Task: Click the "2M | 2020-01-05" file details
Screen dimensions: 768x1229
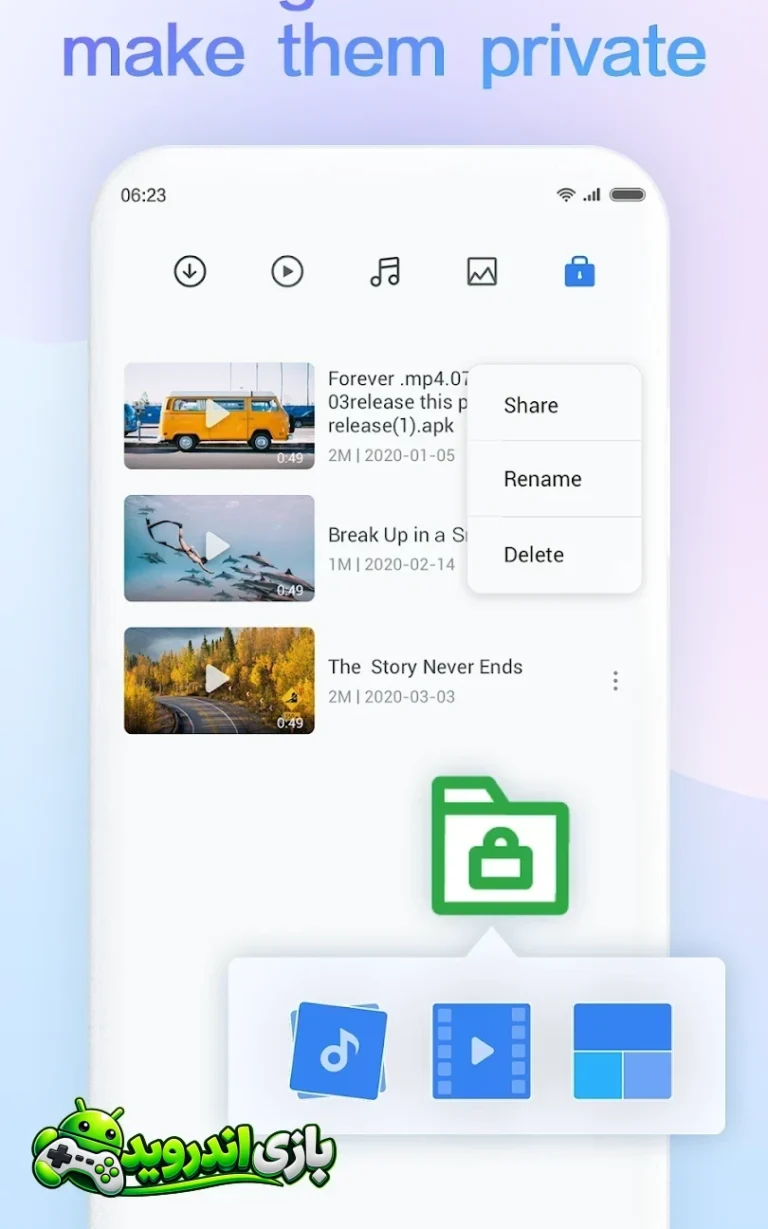Action: click(x=391, y=455)
